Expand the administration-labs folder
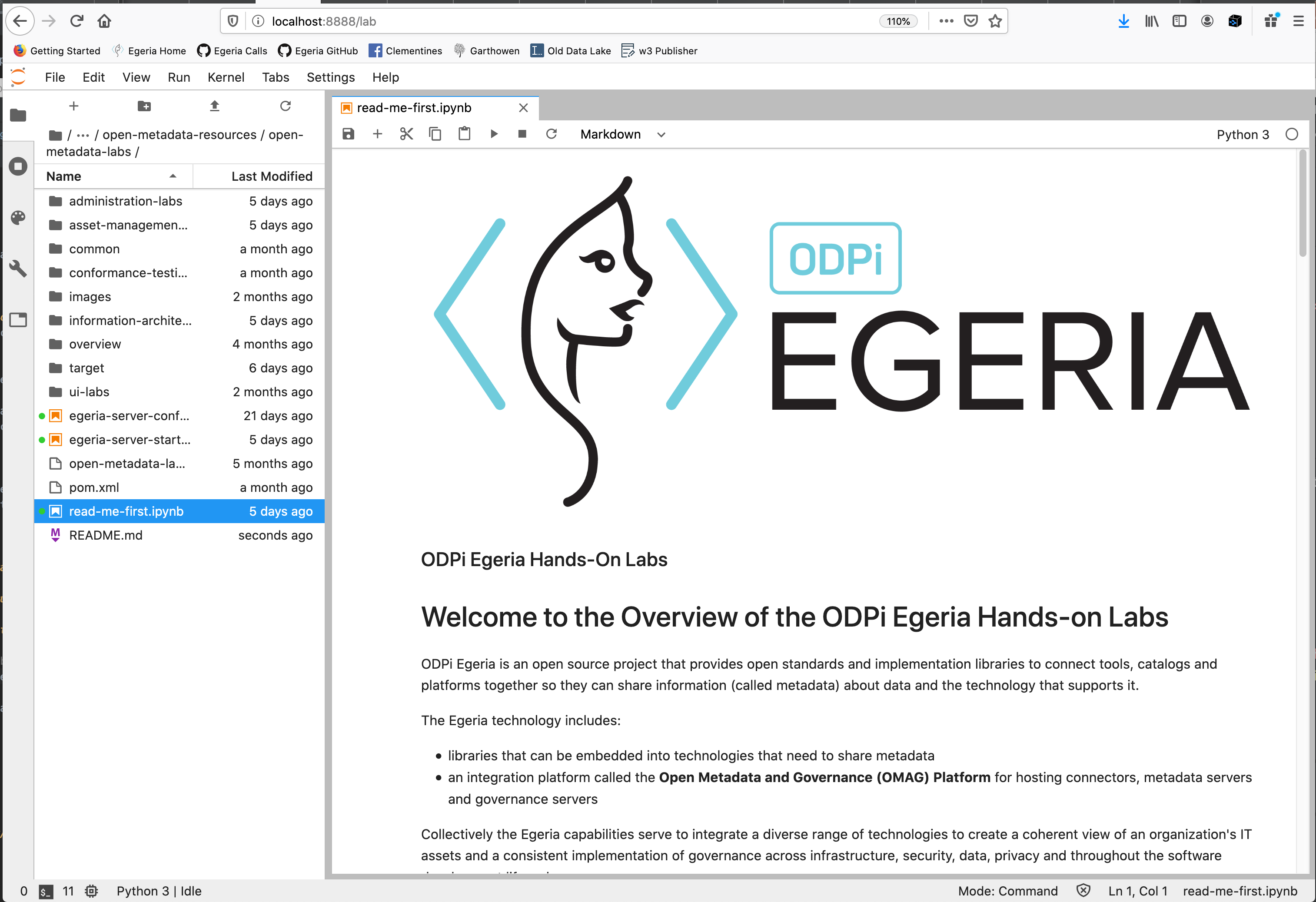The image size is (1316, 902). (125, 201)
